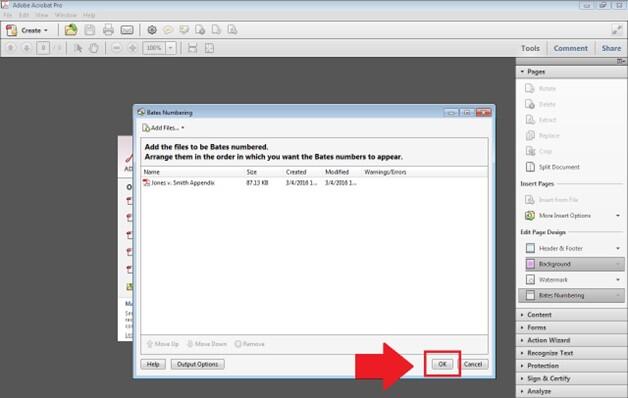Expand the Action Wizard section

click(x=571, y=340)
